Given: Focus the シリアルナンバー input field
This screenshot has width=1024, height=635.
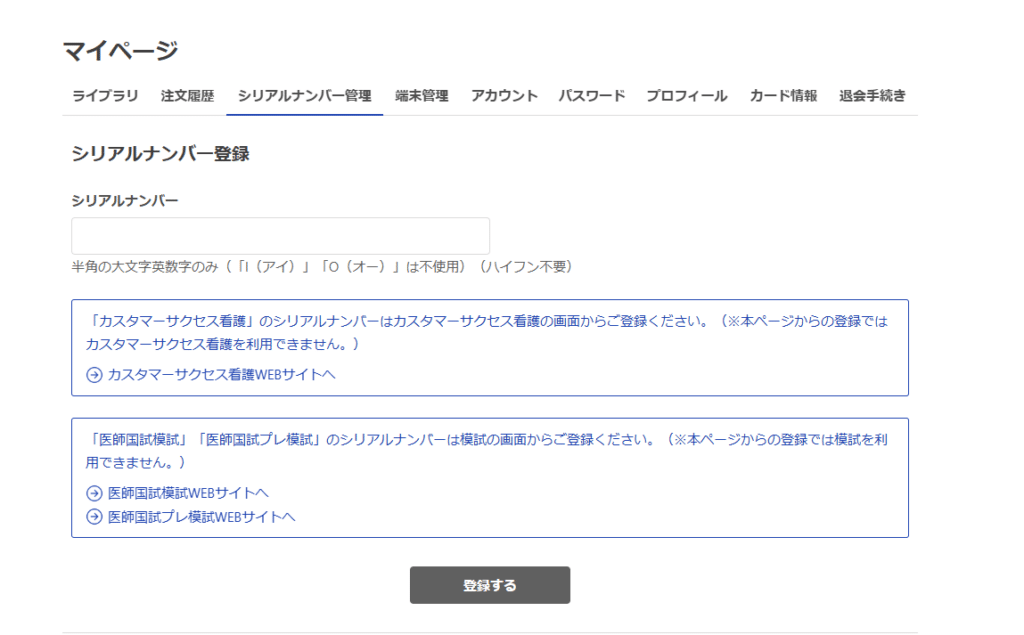Looking at the screenshot, I should [280, 236].
